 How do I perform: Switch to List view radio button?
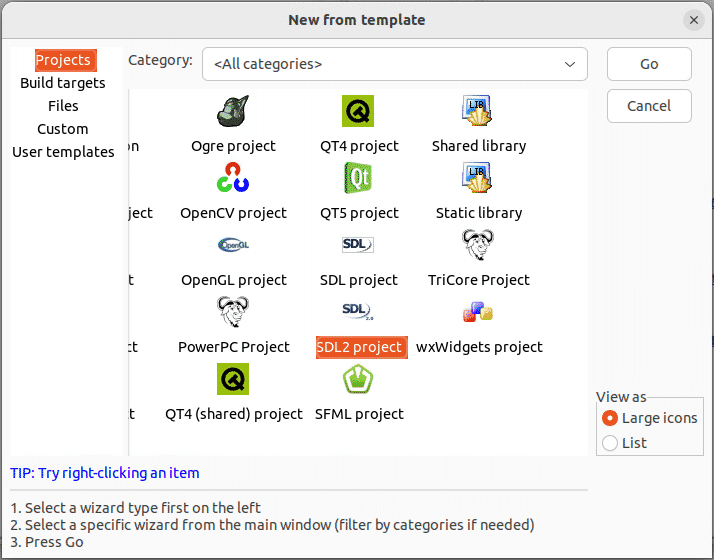click(x=610, y=443)
